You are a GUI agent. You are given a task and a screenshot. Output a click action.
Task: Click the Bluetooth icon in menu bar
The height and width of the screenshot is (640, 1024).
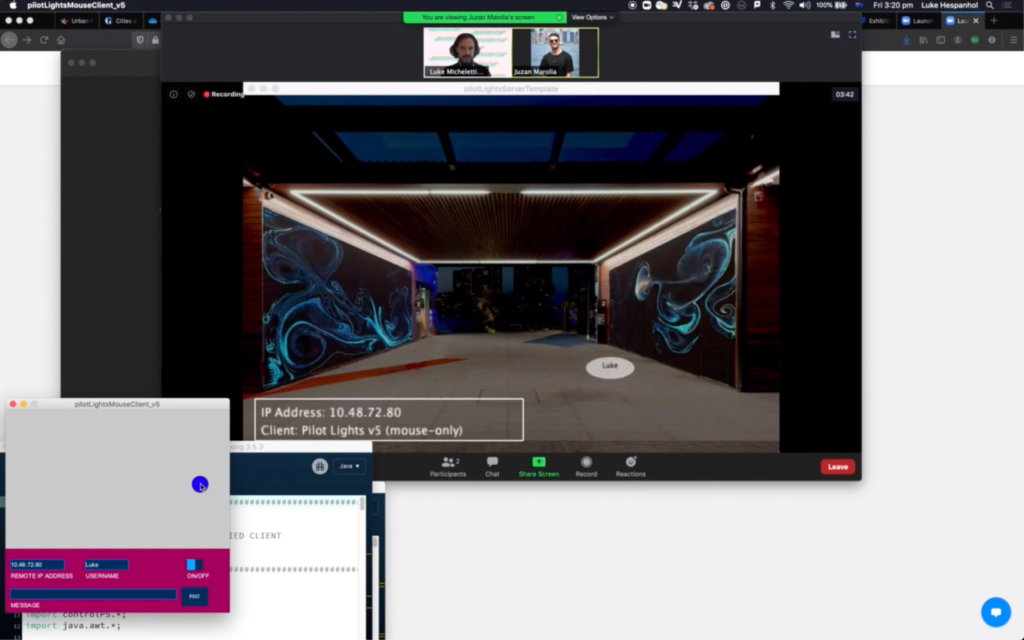(x=773, y=5)
